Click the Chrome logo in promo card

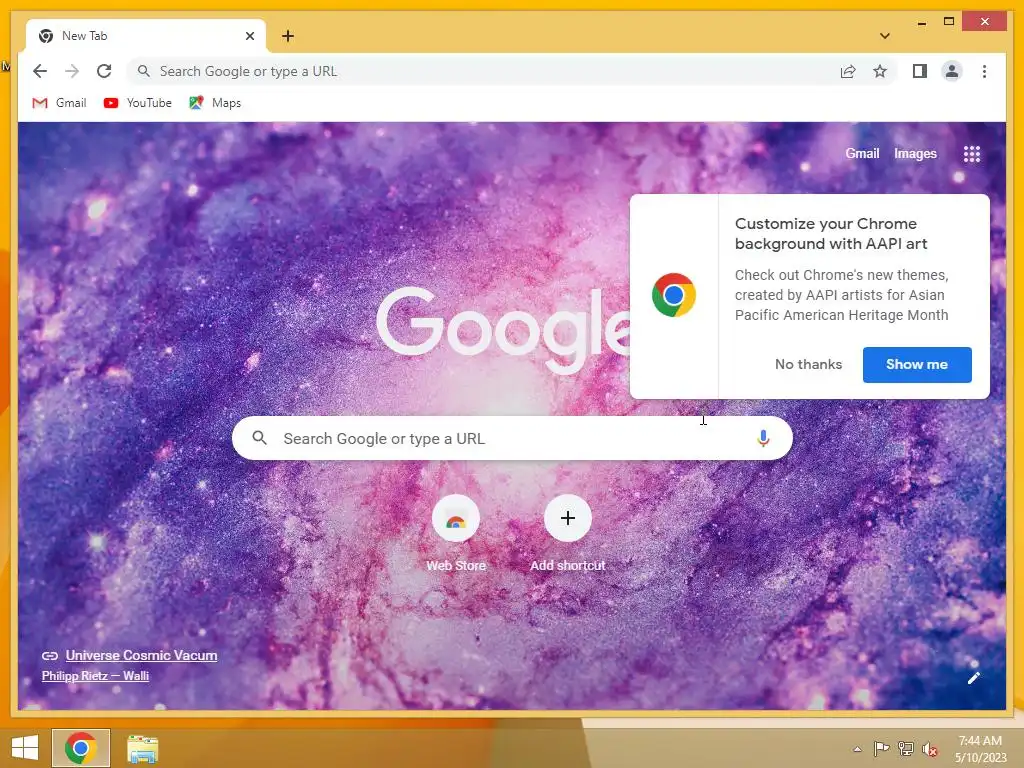pos(673,295)
